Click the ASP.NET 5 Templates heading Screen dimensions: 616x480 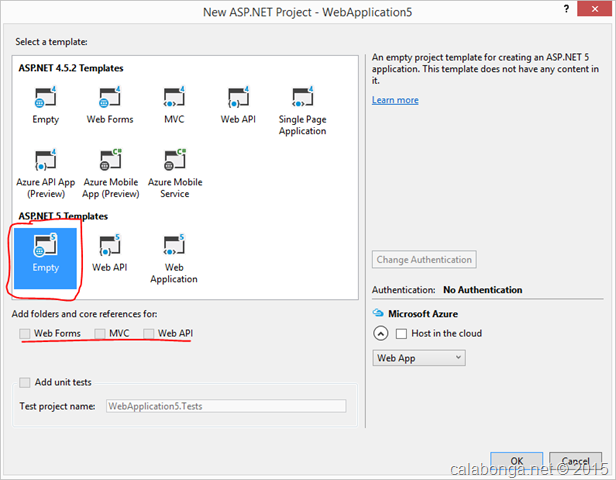point(63,216)
